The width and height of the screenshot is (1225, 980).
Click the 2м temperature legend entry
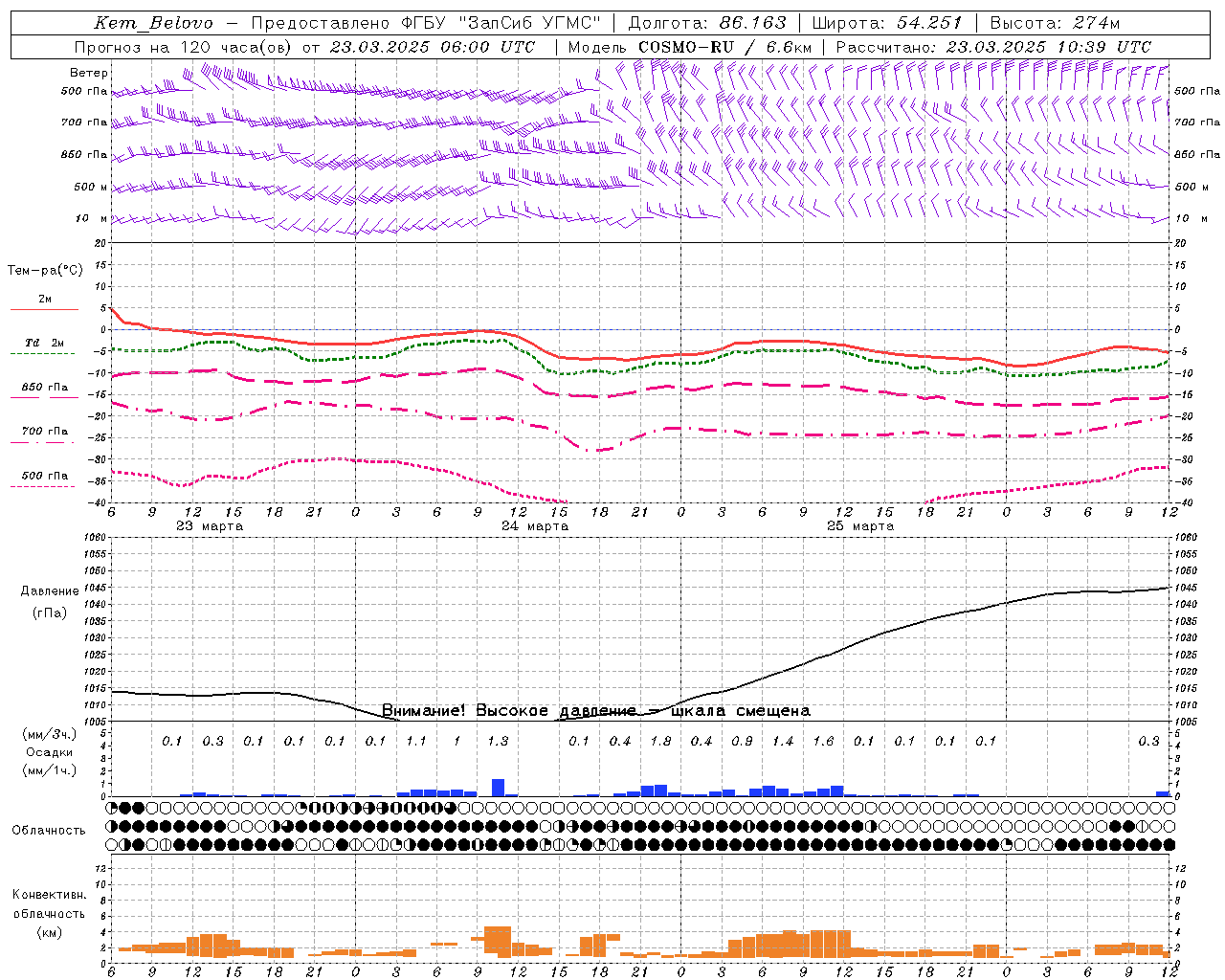45,300
